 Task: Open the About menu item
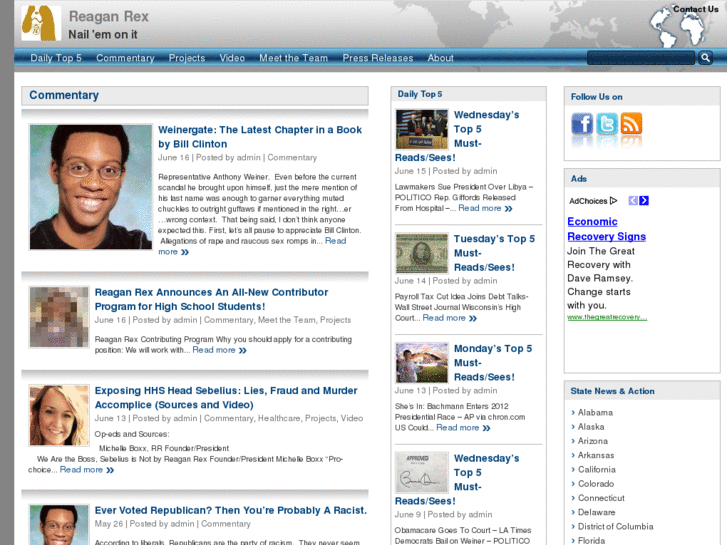click(x=440, y=58)
